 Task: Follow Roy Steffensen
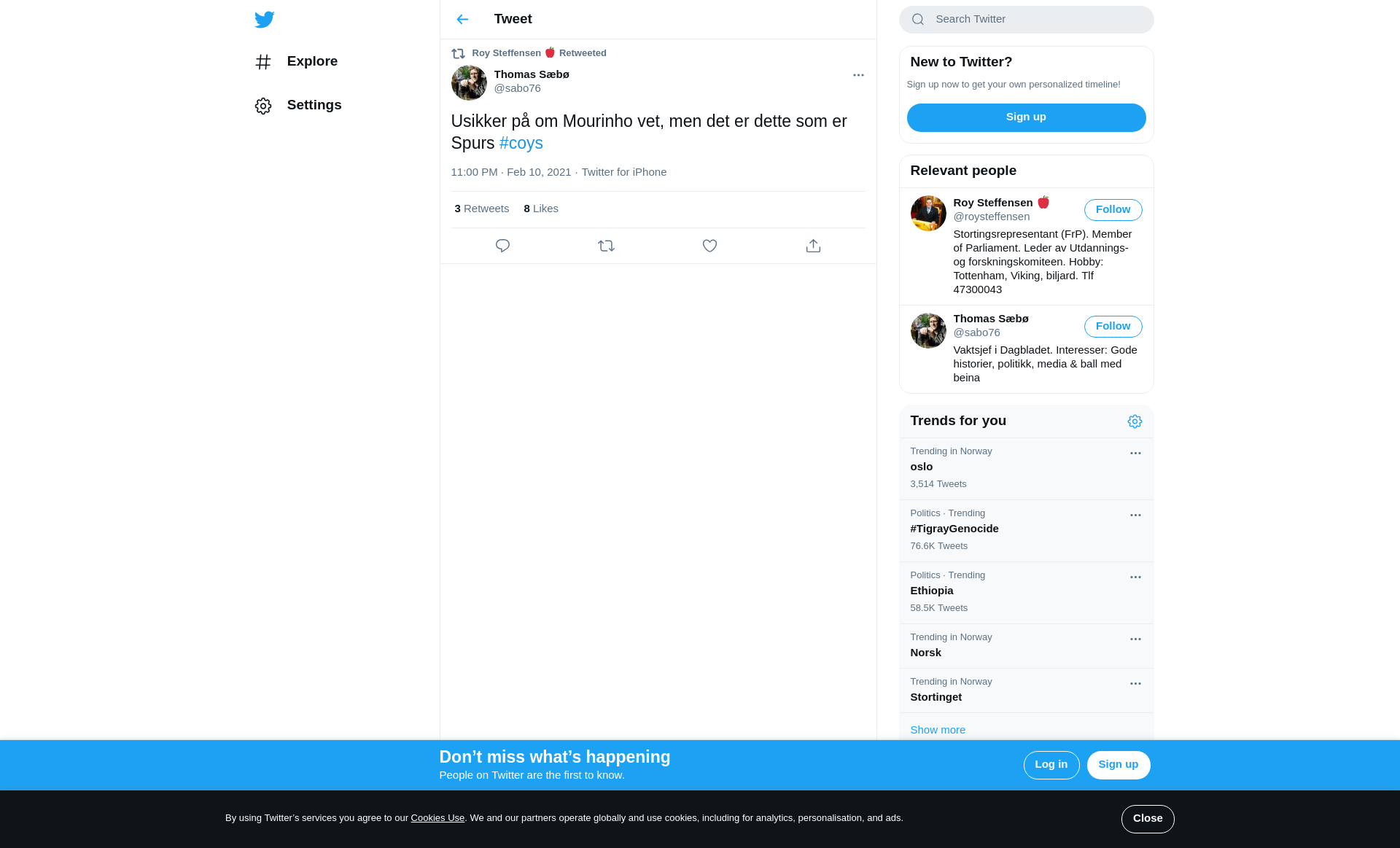point(1113,210)
